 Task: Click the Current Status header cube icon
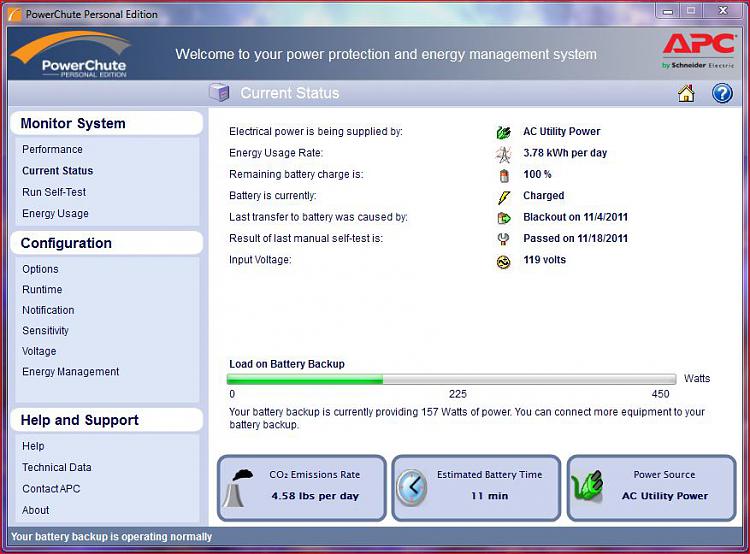[220, 92]
